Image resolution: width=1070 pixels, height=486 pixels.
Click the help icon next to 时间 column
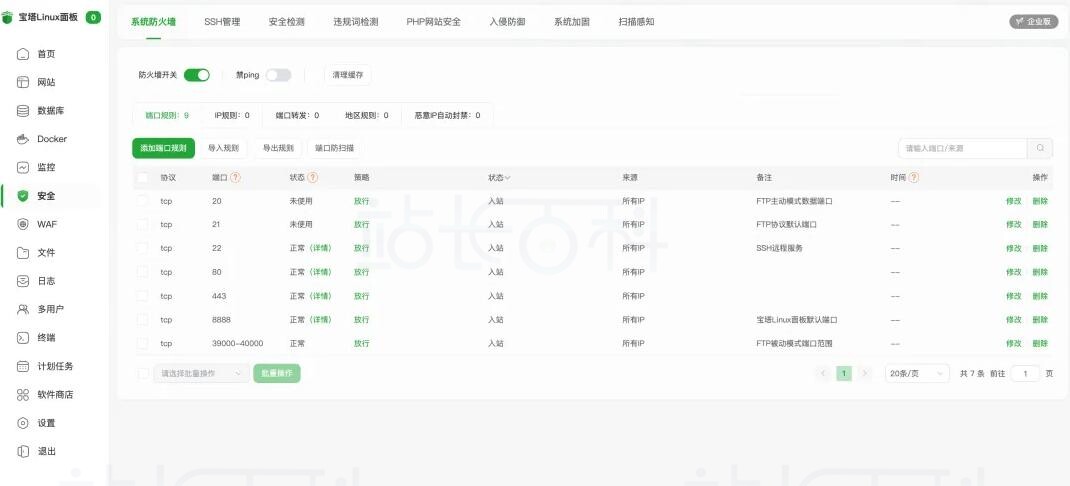point(914,177)
